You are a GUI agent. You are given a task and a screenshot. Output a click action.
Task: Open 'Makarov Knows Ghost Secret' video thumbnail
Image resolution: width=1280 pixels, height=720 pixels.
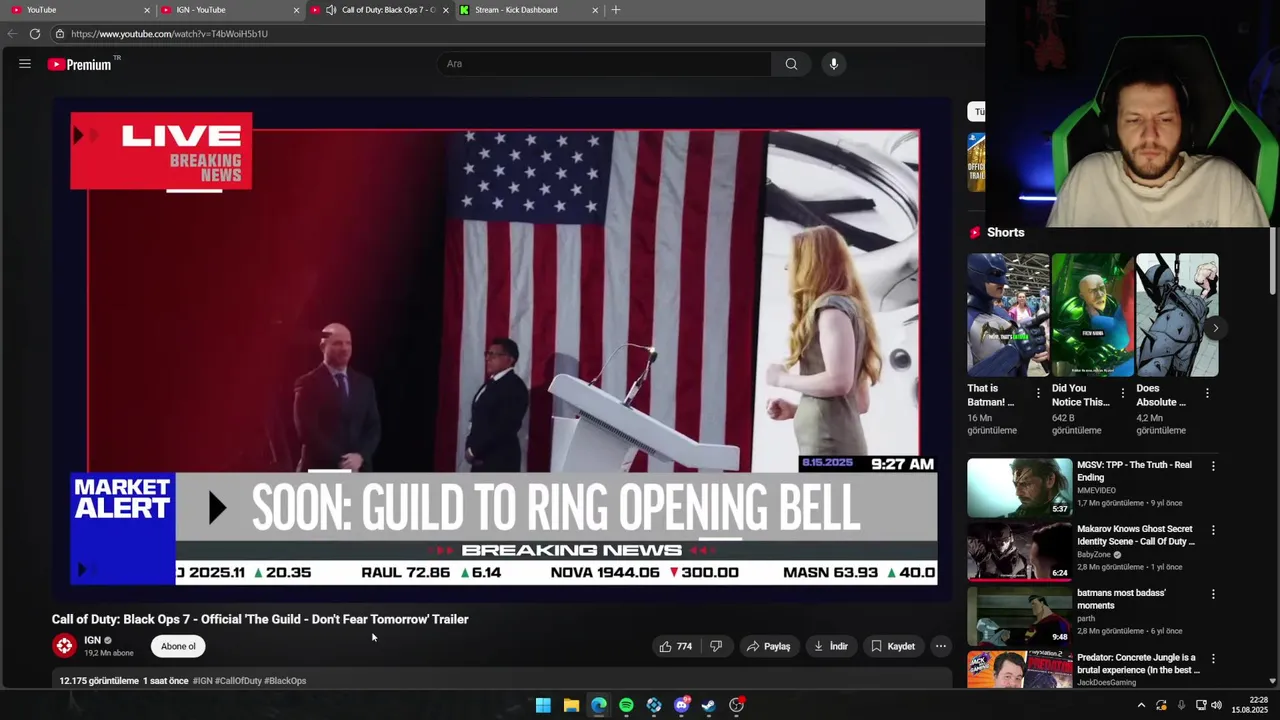click(x=1019, y=552)
